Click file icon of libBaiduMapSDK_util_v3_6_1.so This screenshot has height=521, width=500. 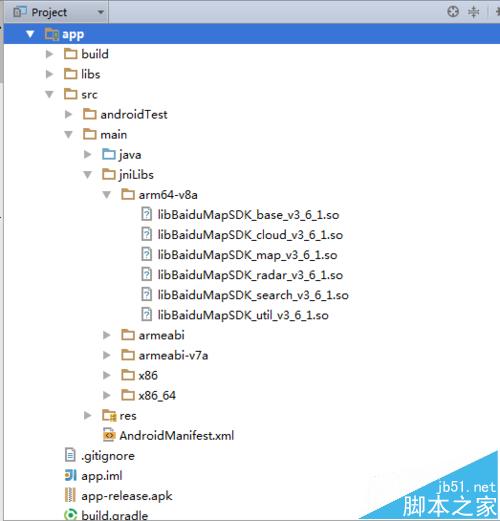click(146, 315)
